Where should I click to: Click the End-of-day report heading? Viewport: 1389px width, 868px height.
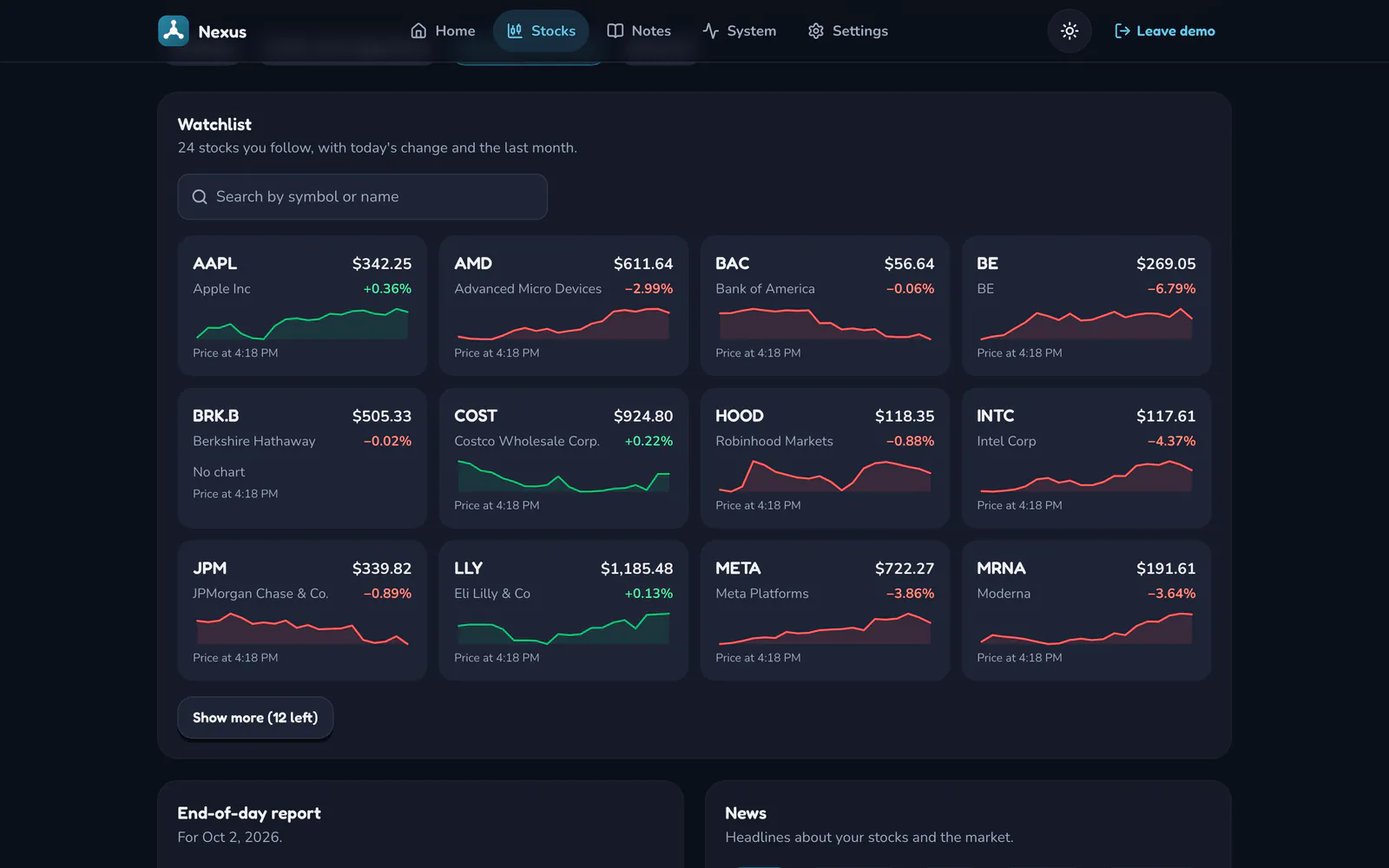(x=249, y=813)
